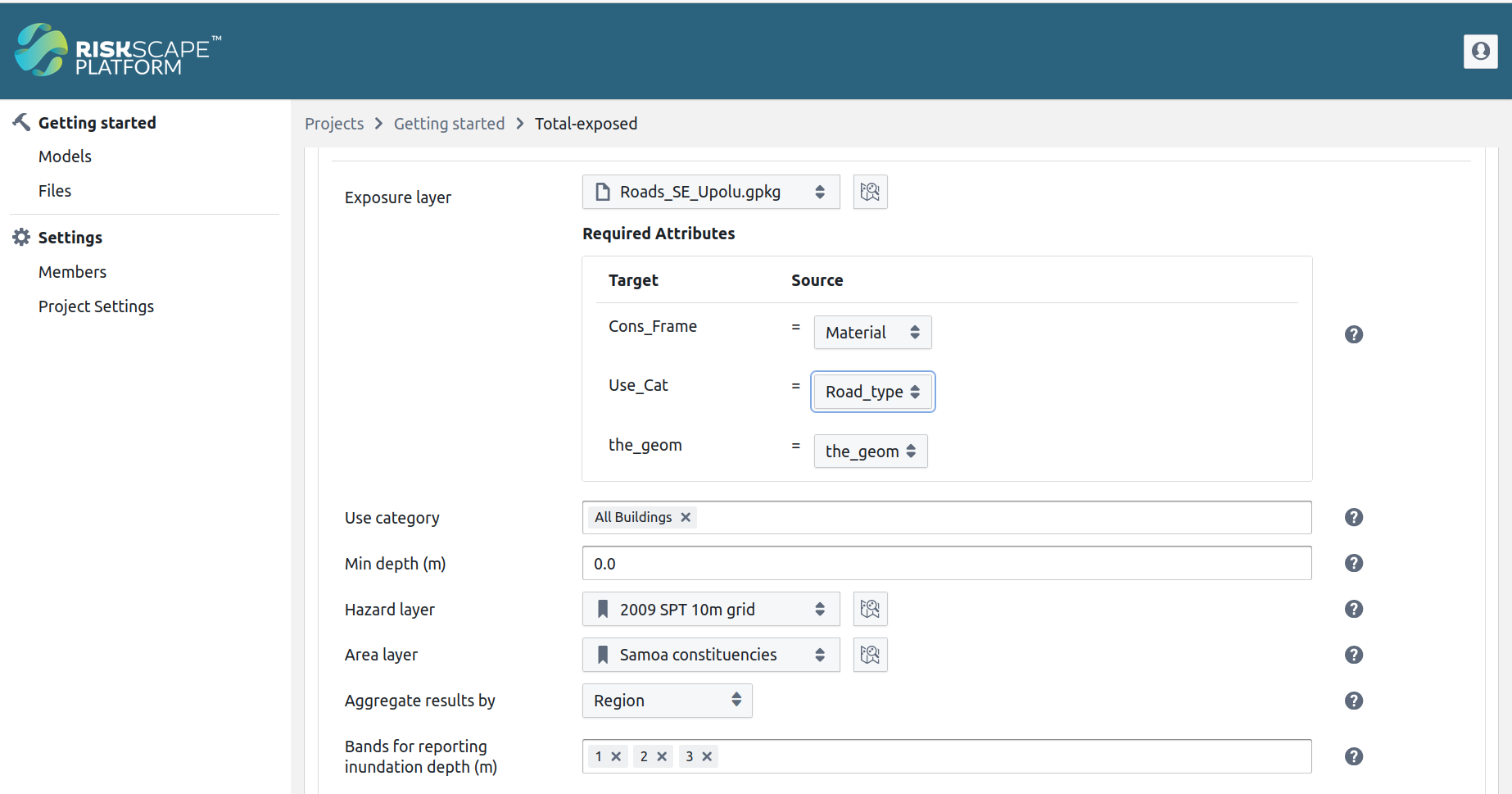The image size is (1512, 794).
Task: Go to Getting started breadcrumb
Action: tap(449, 124)
